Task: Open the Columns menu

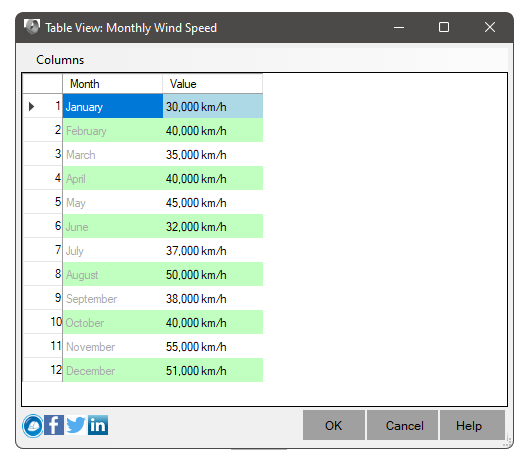Action: [x=60, y=60]
